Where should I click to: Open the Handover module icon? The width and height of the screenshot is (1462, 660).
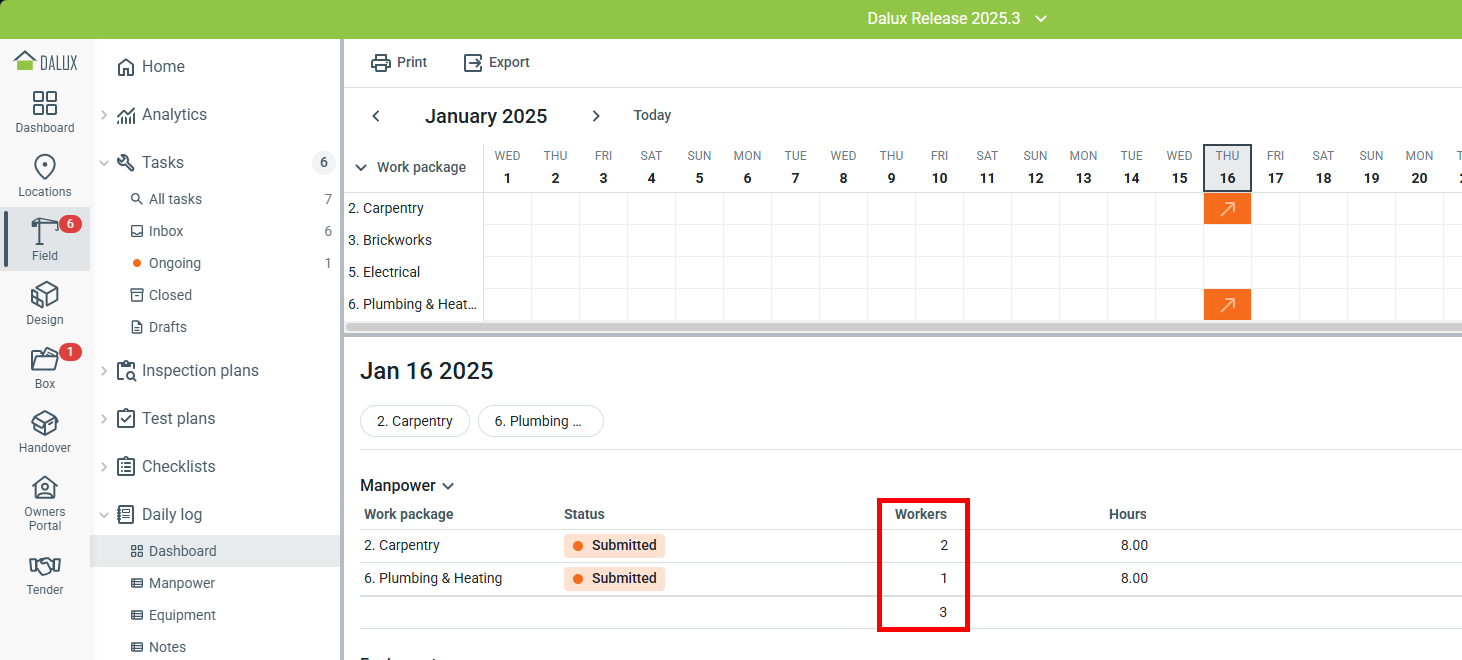pos(45,424)
